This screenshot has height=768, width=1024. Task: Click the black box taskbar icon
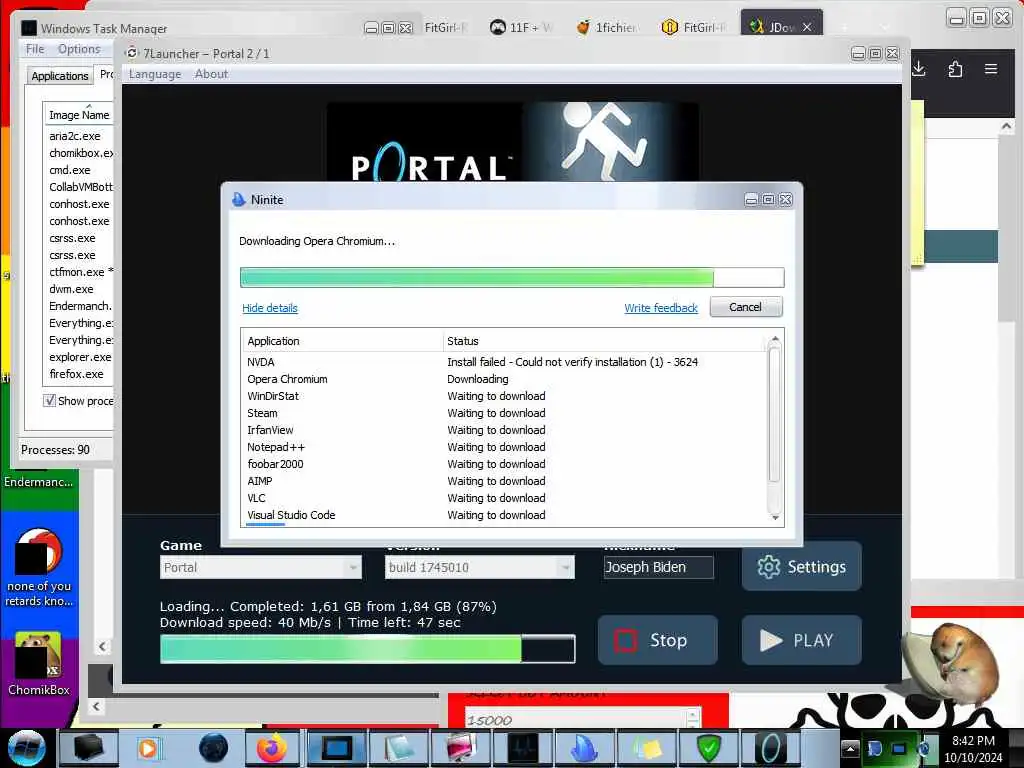click(x=88, y=748)
